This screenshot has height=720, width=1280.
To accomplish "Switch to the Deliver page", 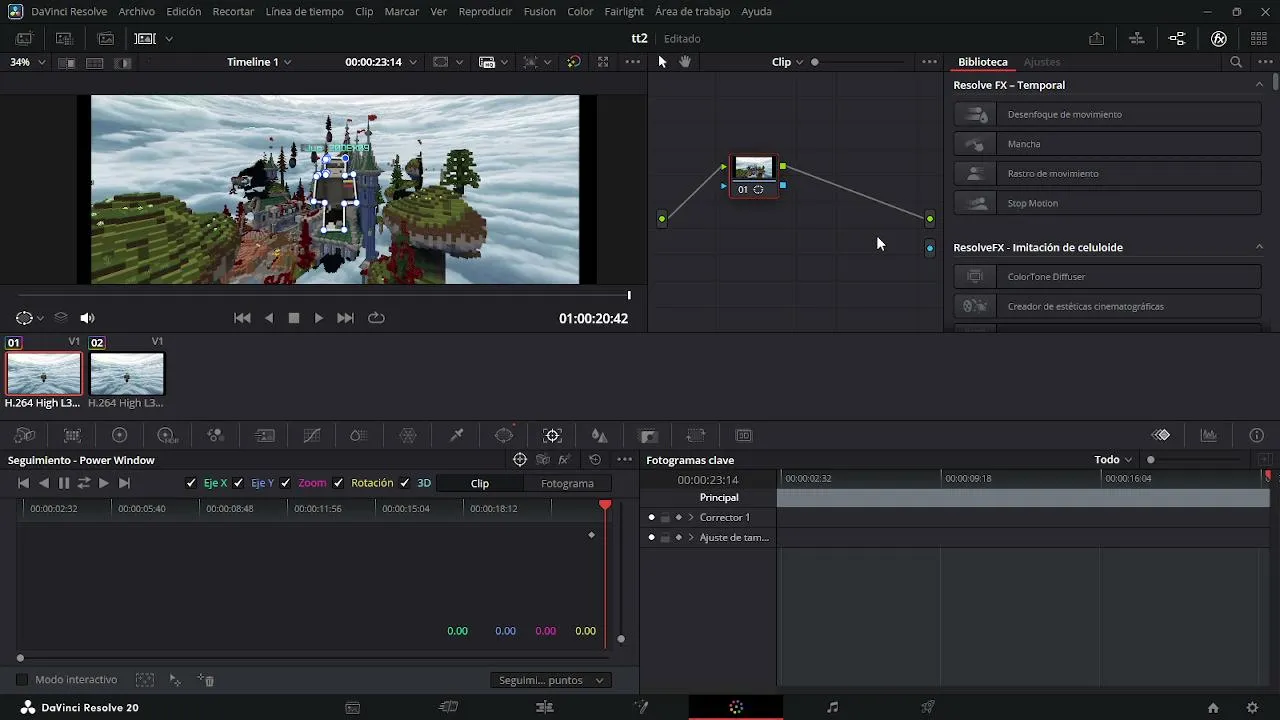I will (928, 707).
